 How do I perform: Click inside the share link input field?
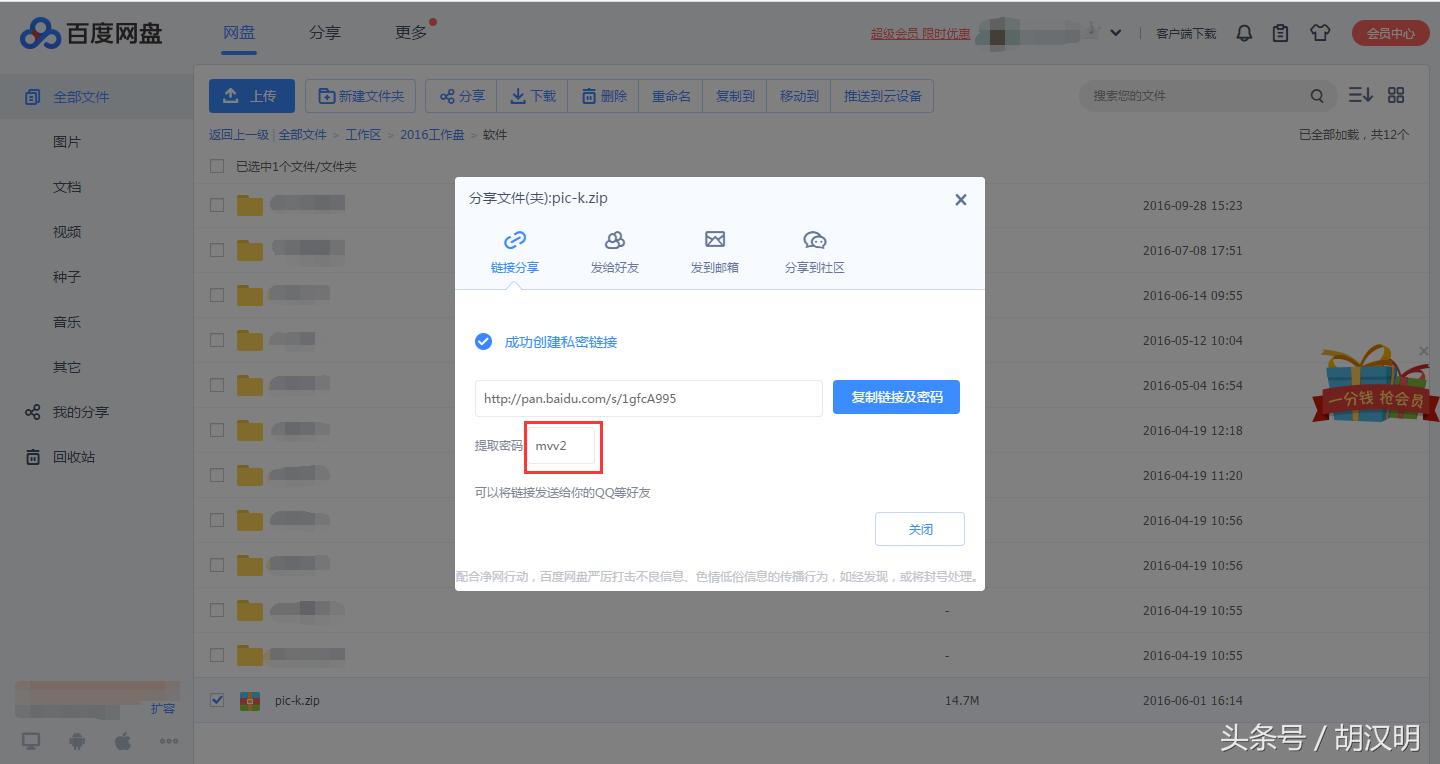648,397
